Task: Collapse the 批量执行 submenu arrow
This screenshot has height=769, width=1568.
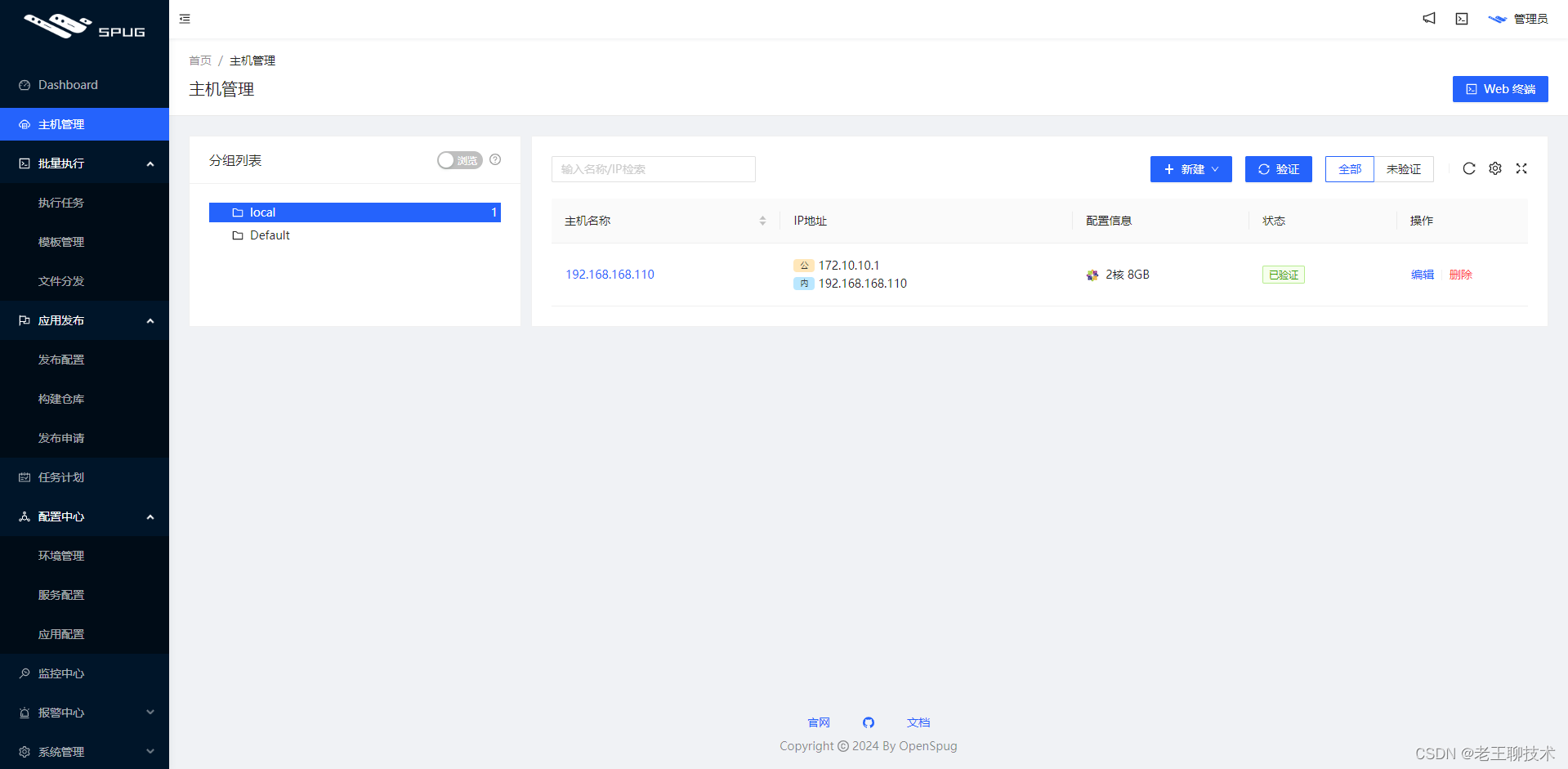Action: point(150,163)
